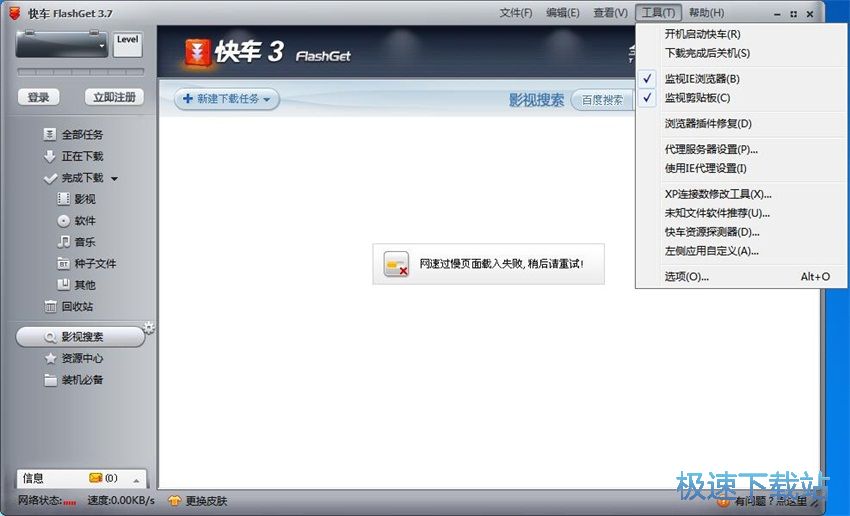Image resolution: width=850 pixels, height=516 pixels.
Task: Click the 速度:0.00KB/s status text
Action: click(x=121, y=501)
